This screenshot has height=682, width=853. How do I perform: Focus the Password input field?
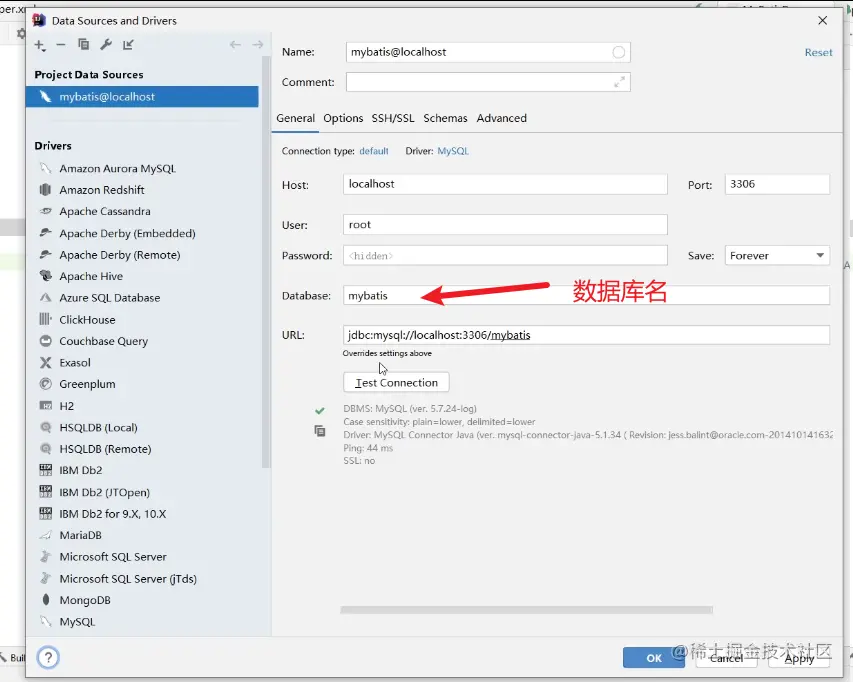click(x=505, y=256)
